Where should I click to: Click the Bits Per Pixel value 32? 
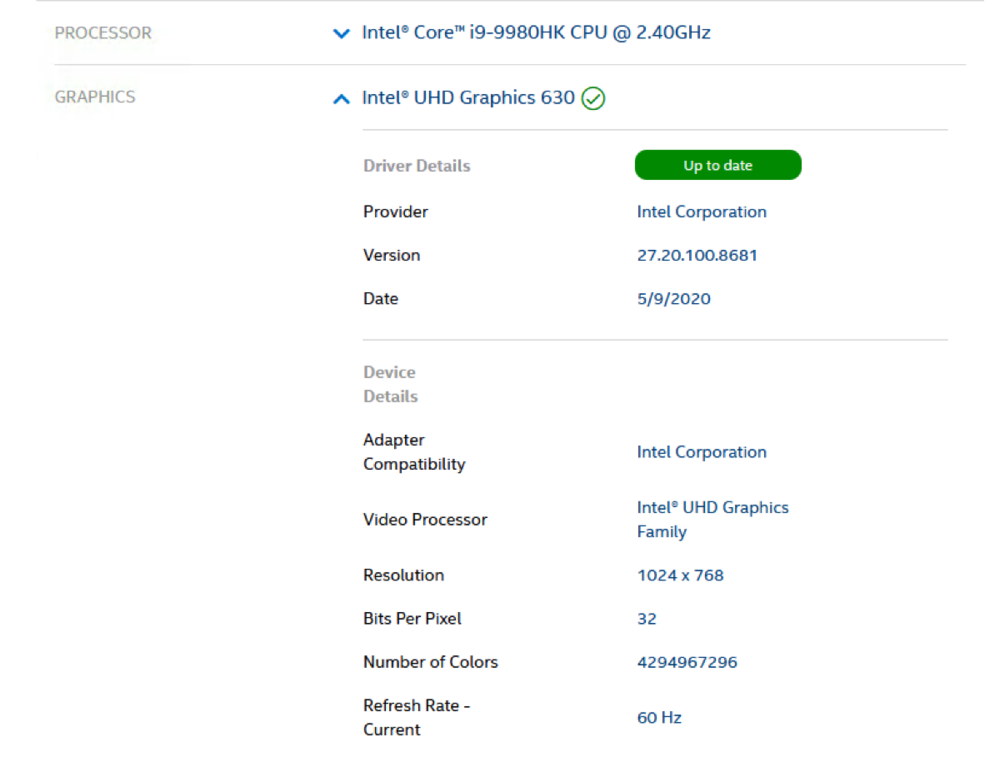click(647, 619)
